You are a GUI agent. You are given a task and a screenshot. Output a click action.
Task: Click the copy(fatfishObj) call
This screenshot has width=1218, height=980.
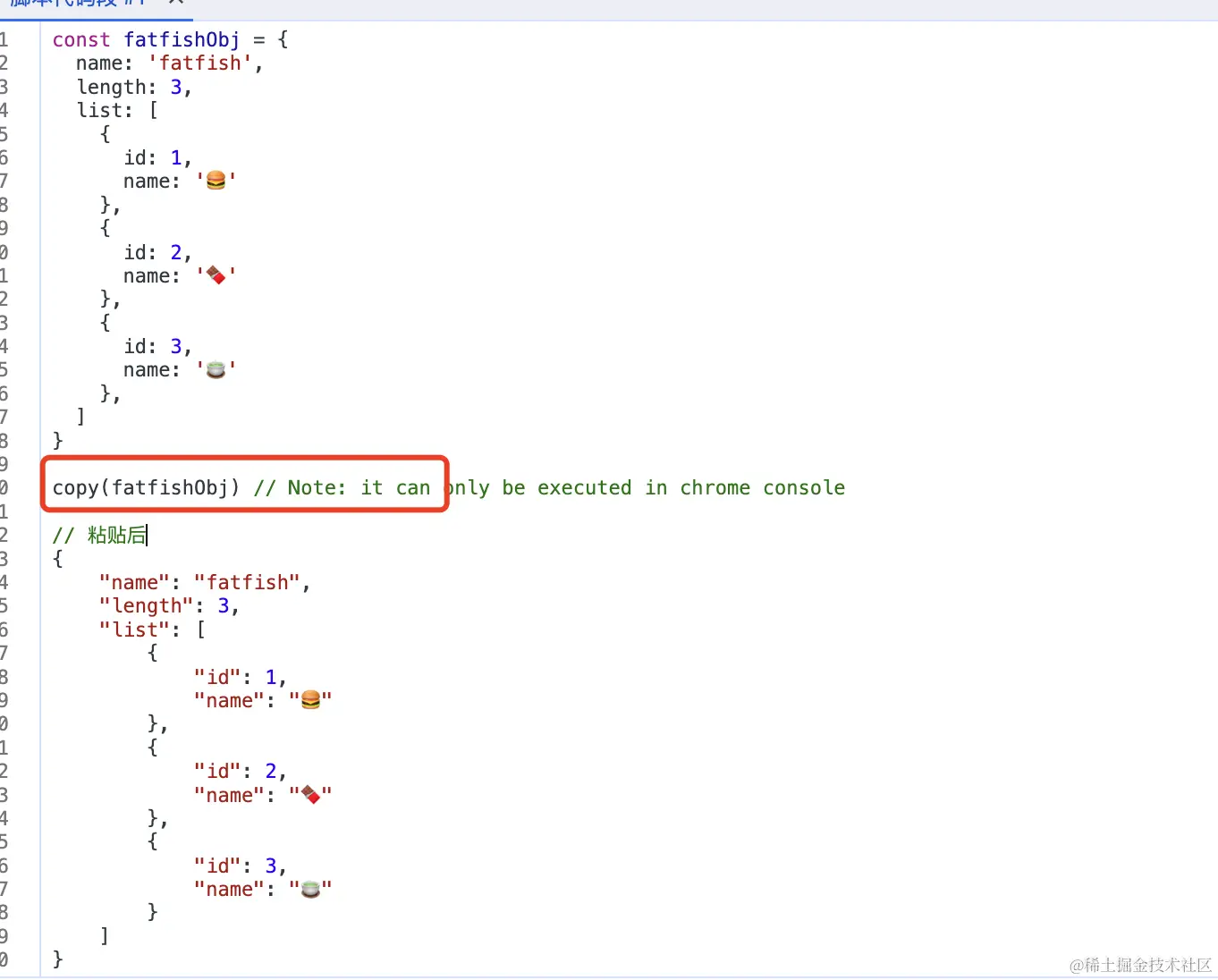(146, 487)
